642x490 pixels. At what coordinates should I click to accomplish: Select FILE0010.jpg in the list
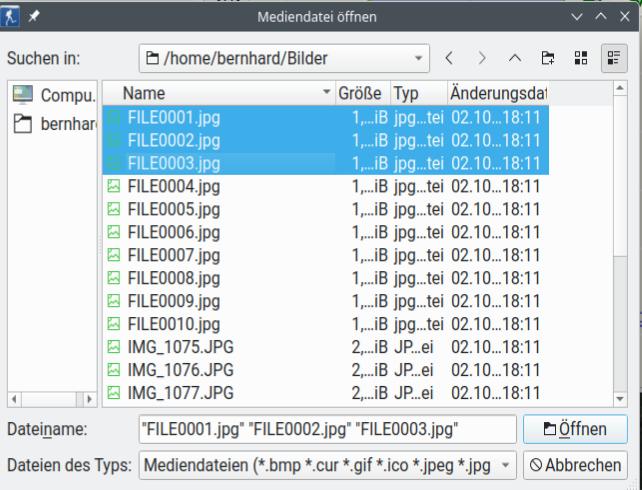[x=326, y=324]
